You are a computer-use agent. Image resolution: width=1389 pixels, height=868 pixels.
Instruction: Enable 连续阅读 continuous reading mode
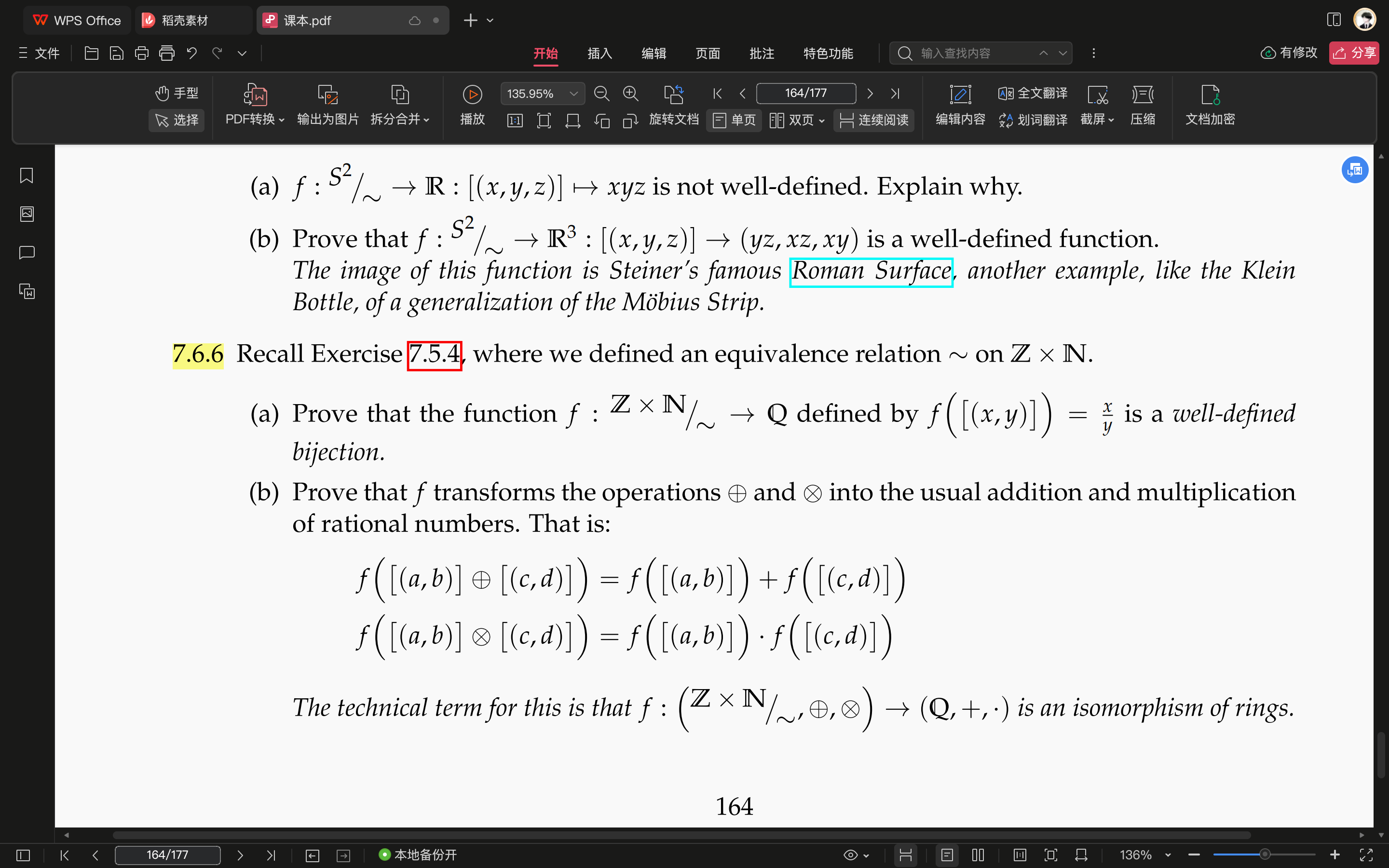coord(873,120)
